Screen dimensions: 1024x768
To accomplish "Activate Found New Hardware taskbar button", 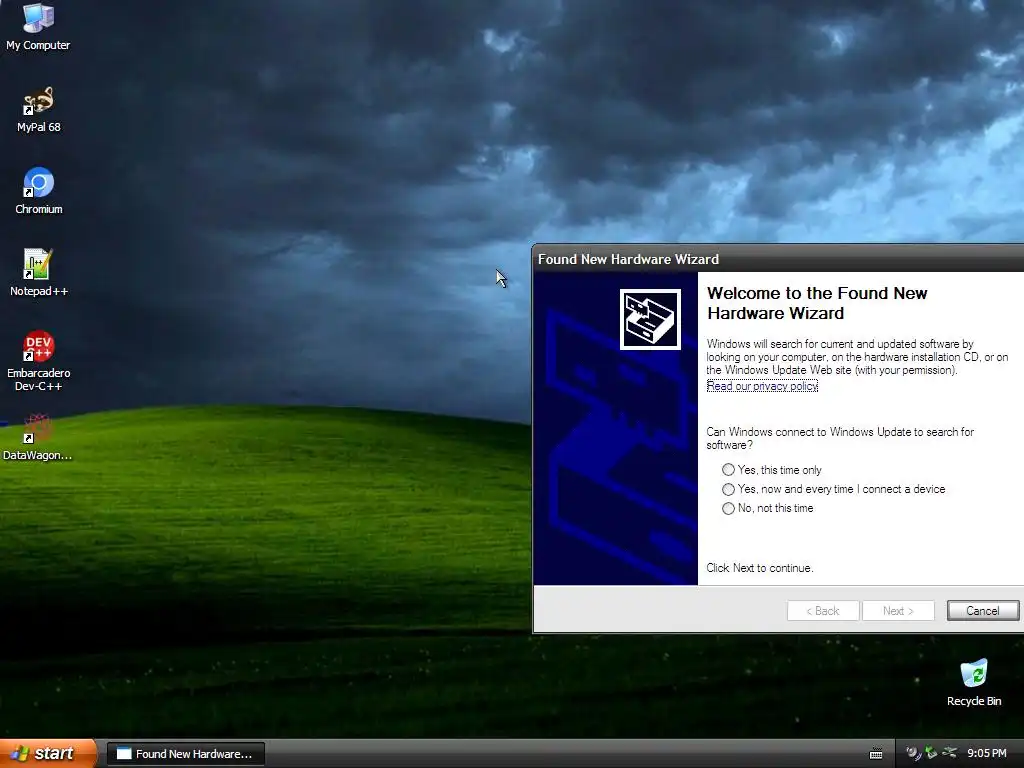I will pos(185,754).
